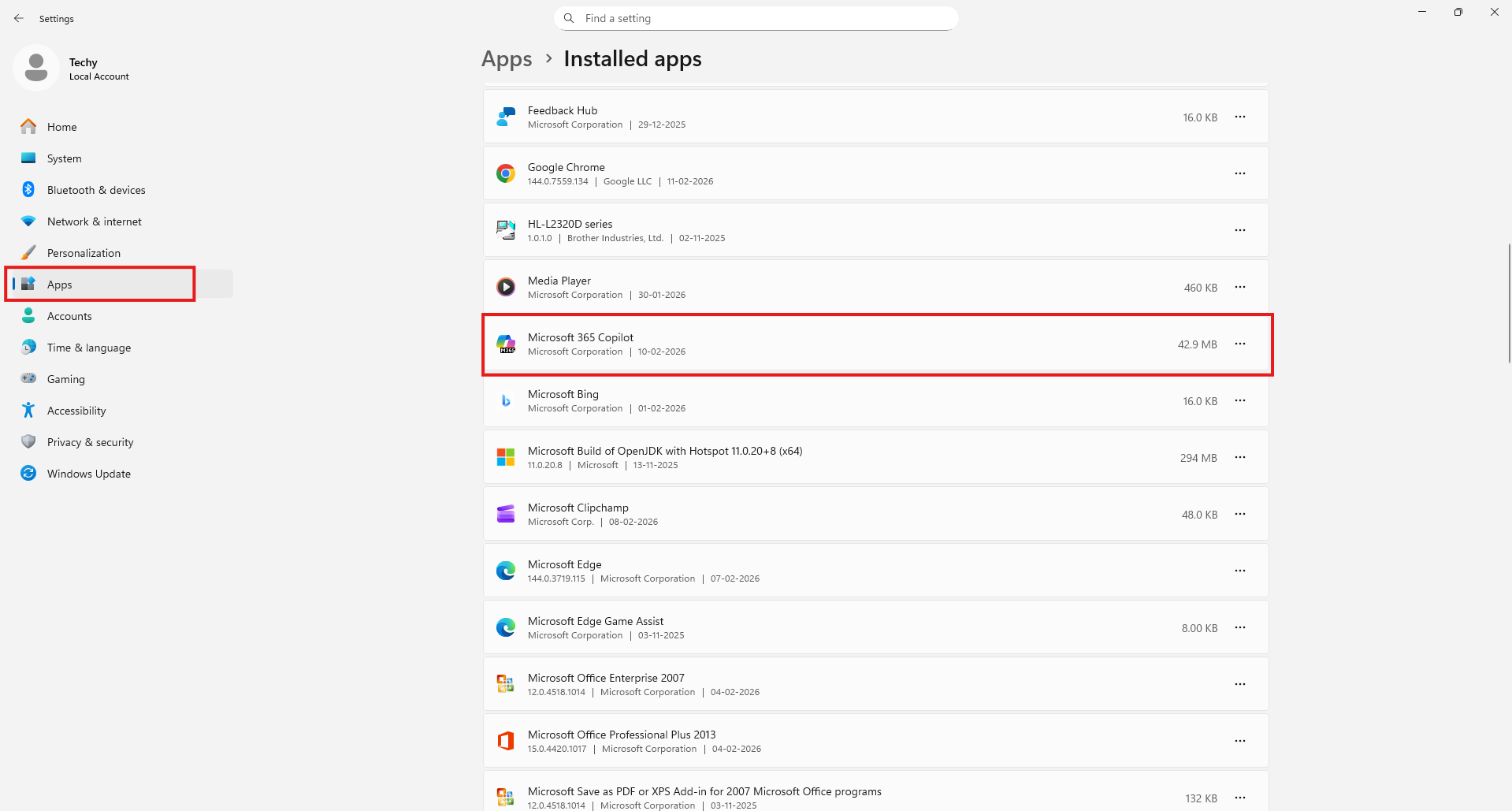The image size is (1512, 811).
Task: Open more options for Microsoft 365 Copilot
Action: [1239, 344]
